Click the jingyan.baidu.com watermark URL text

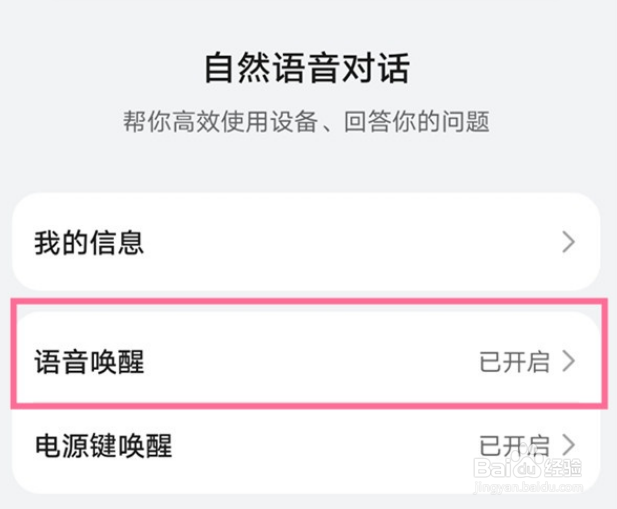tap(526, 489)
